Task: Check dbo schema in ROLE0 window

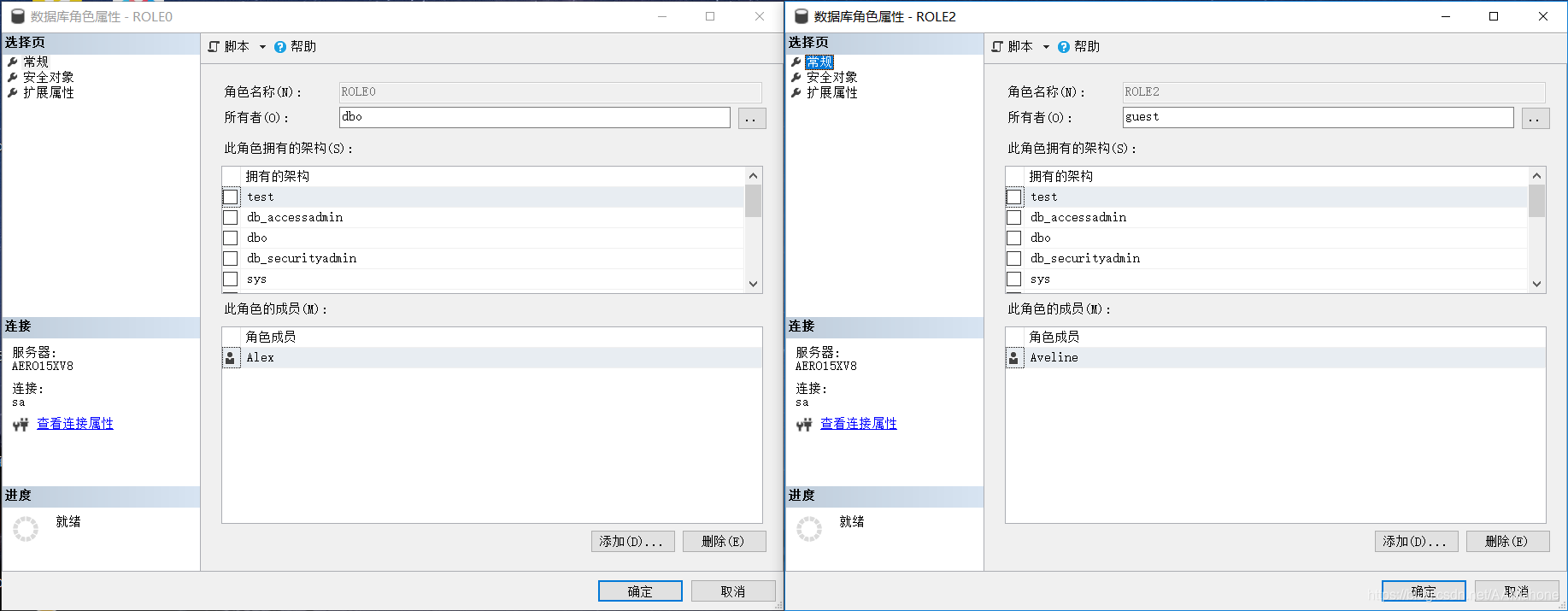Action: pyautogui.click(x=231, y=238)
